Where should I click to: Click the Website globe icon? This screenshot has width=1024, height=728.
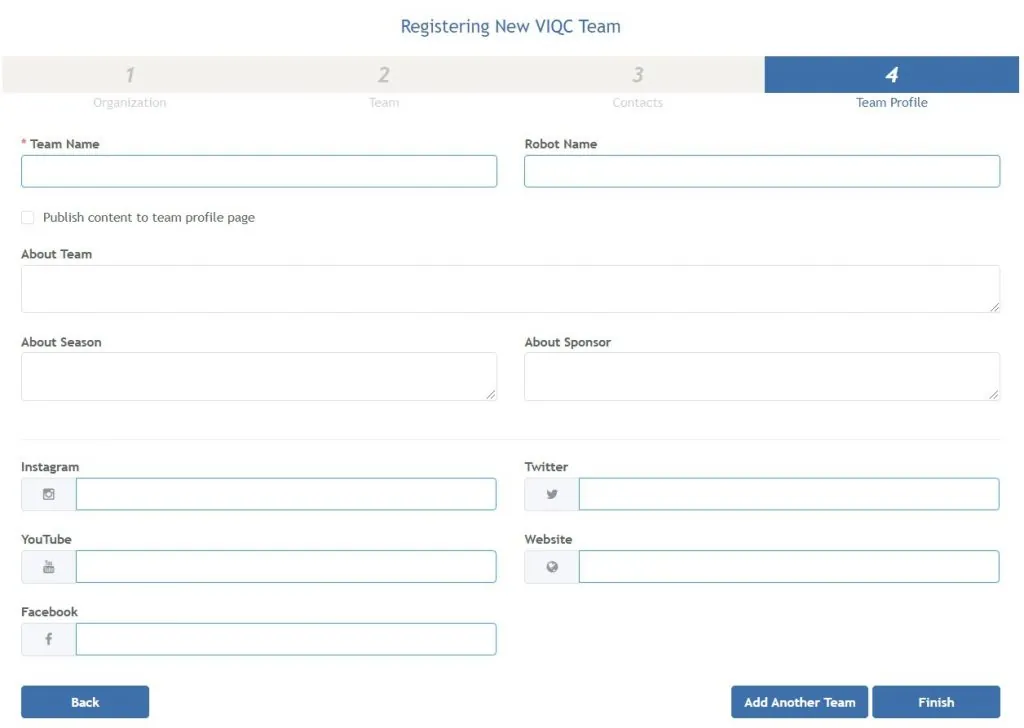552,567
